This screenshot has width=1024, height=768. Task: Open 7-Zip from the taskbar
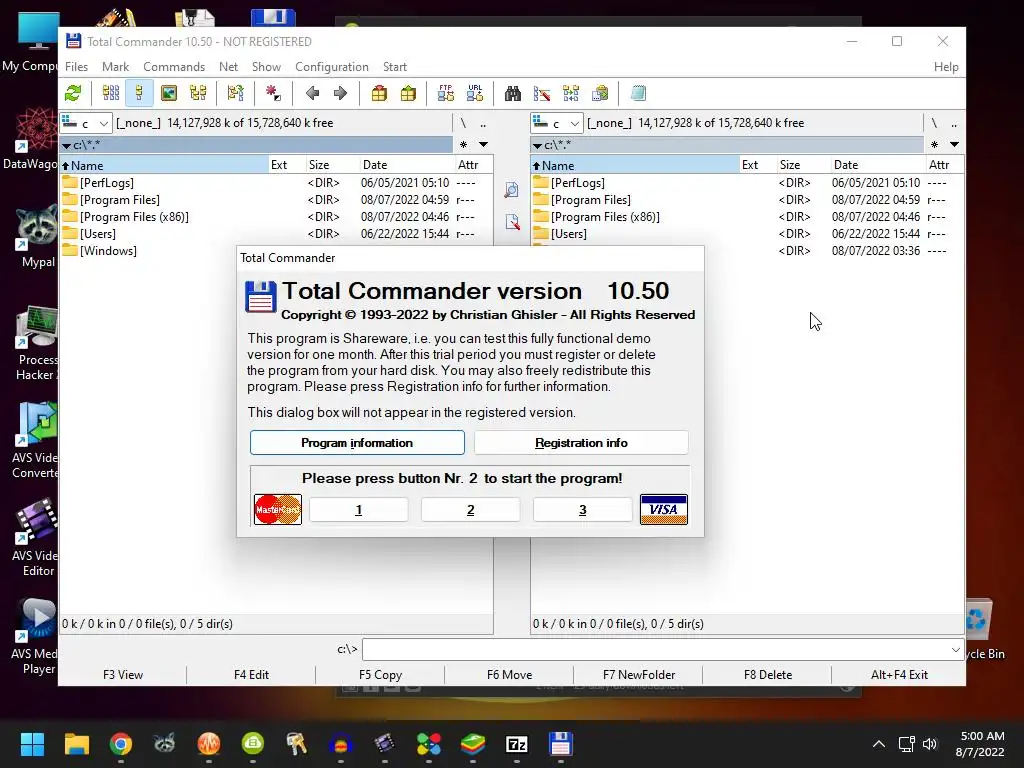click(x=517, y=744)
